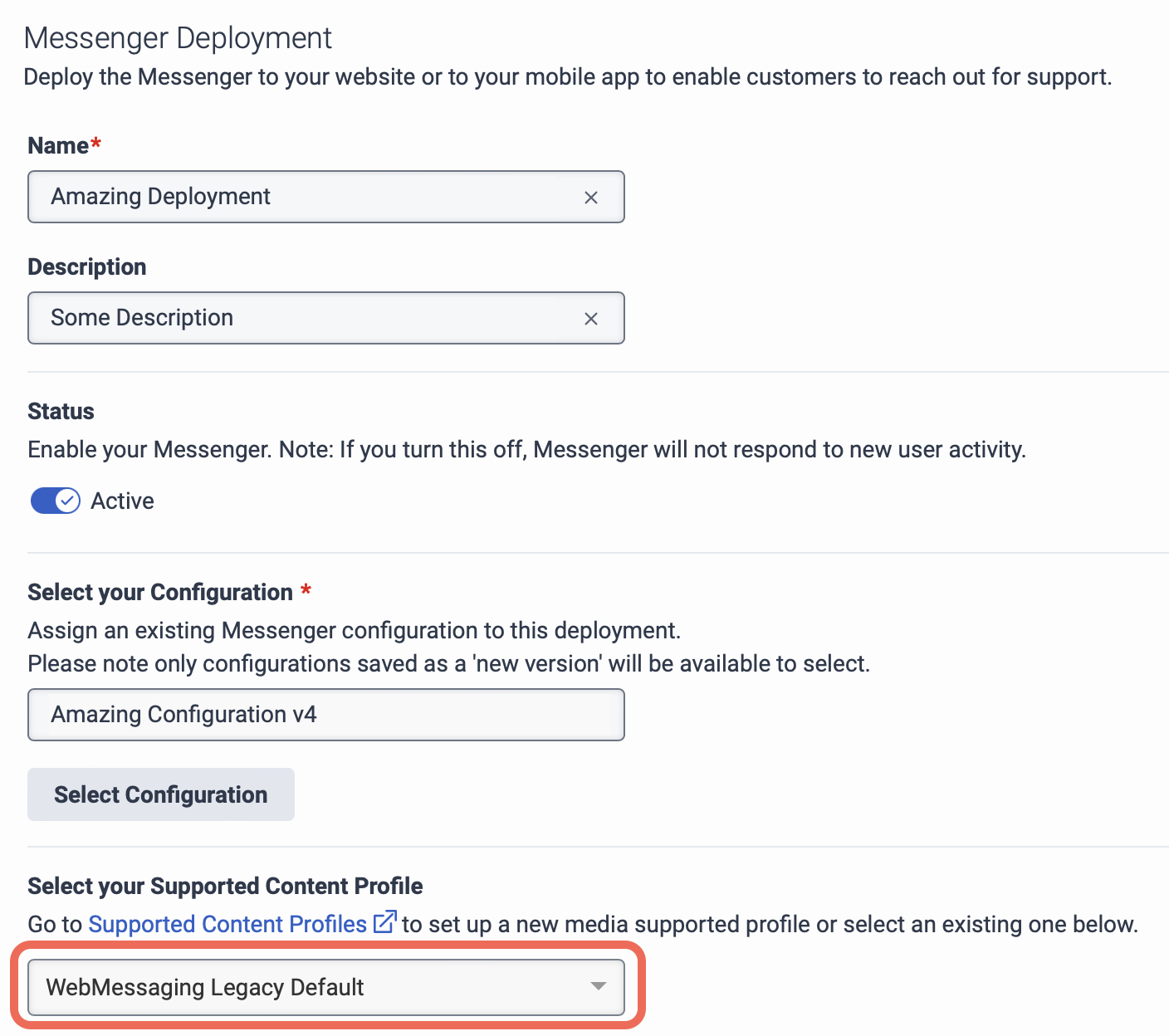Click the Select your Supported Content Profile heading
The image size is (1169, 1036).
tap(225, 886)
